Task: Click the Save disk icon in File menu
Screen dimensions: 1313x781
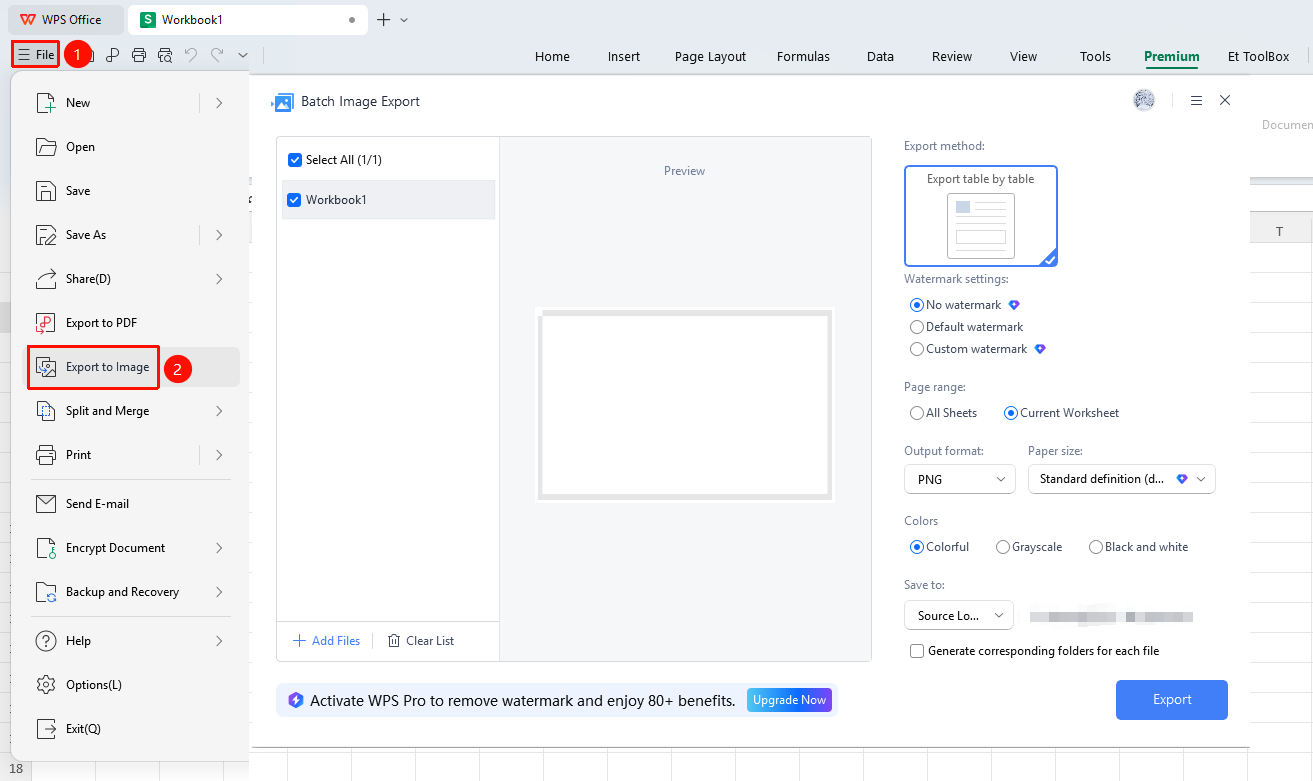Action: (46, 191)
